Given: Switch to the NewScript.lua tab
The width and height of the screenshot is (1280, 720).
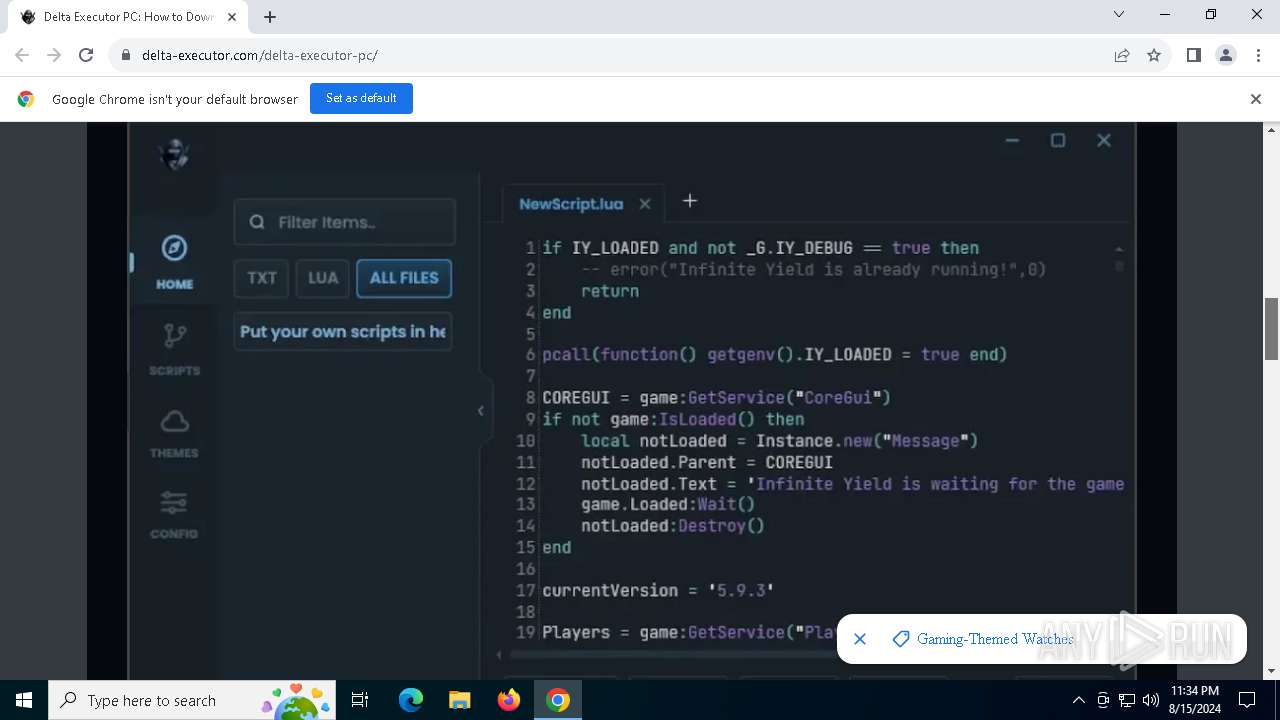Looking at the screenshot, I should click(571, 204).
